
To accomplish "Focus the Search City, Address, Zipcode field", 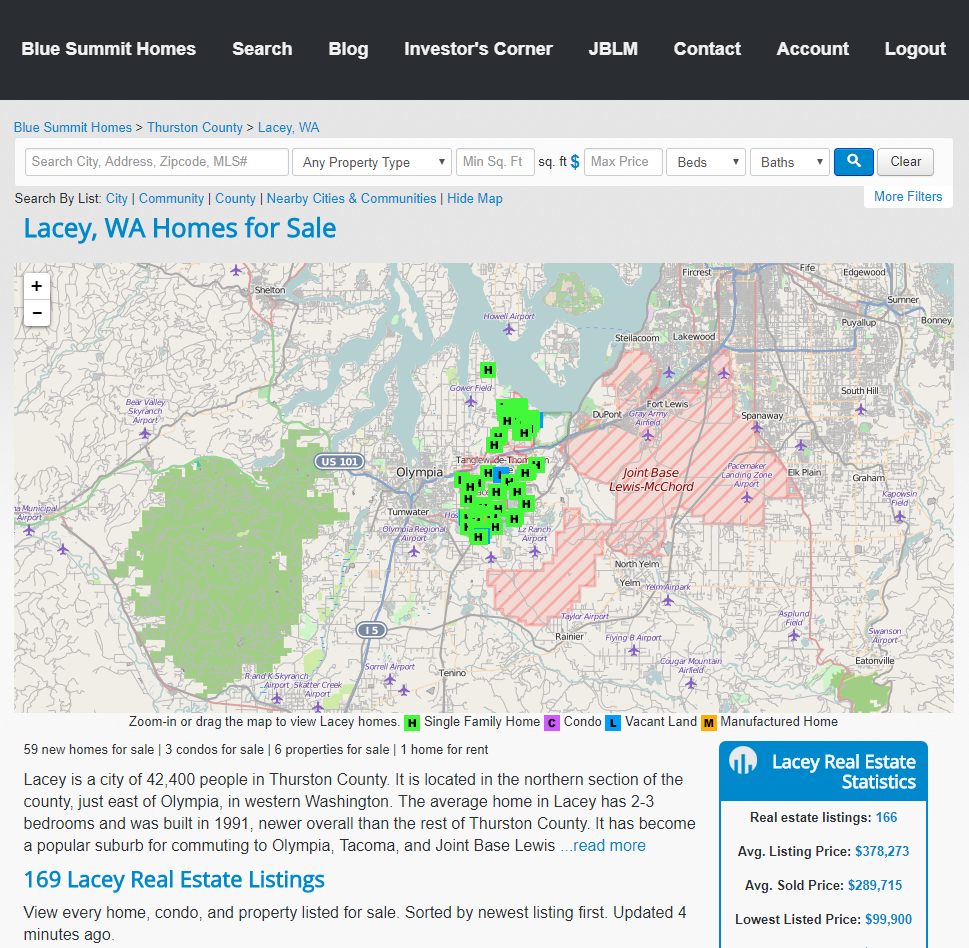I will click(x=157, y=162).
